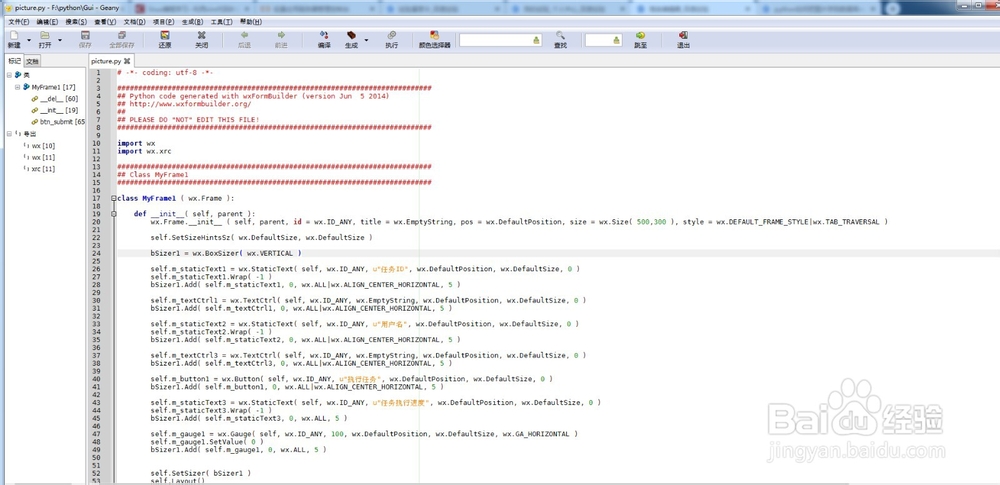Click the Compile (编译) toolbar icon
The width and height of the screenshot is (1000, 485).
point(324,35)
